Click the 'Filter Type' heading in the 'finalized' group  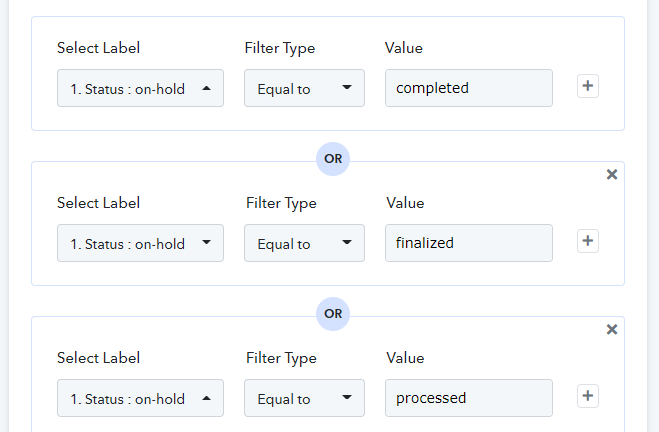click(x=281, y=203)
